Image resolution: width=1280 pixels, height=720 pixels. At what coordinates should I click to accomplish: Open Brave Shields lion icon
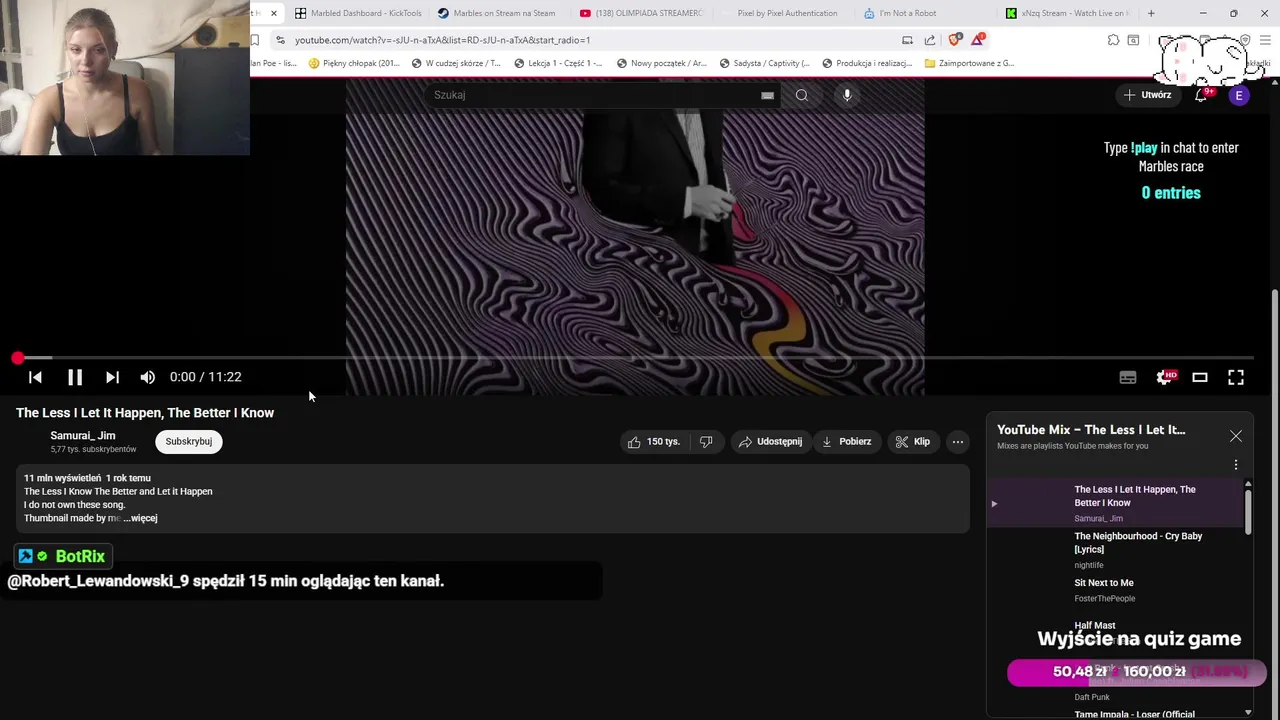[955, 40]
